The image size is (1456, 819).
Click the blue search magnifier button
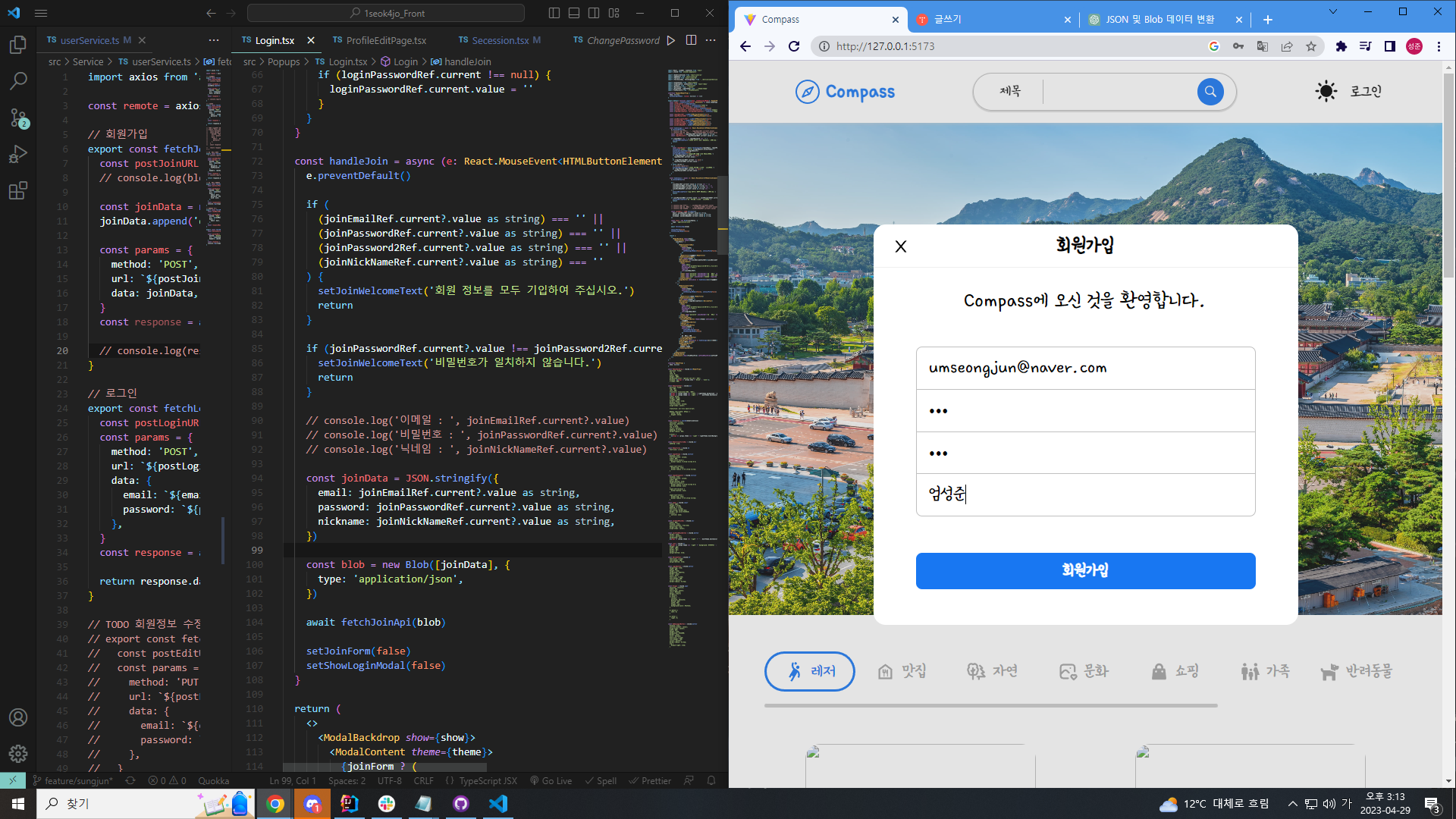pyautogui.click(x=1210, y=92)
